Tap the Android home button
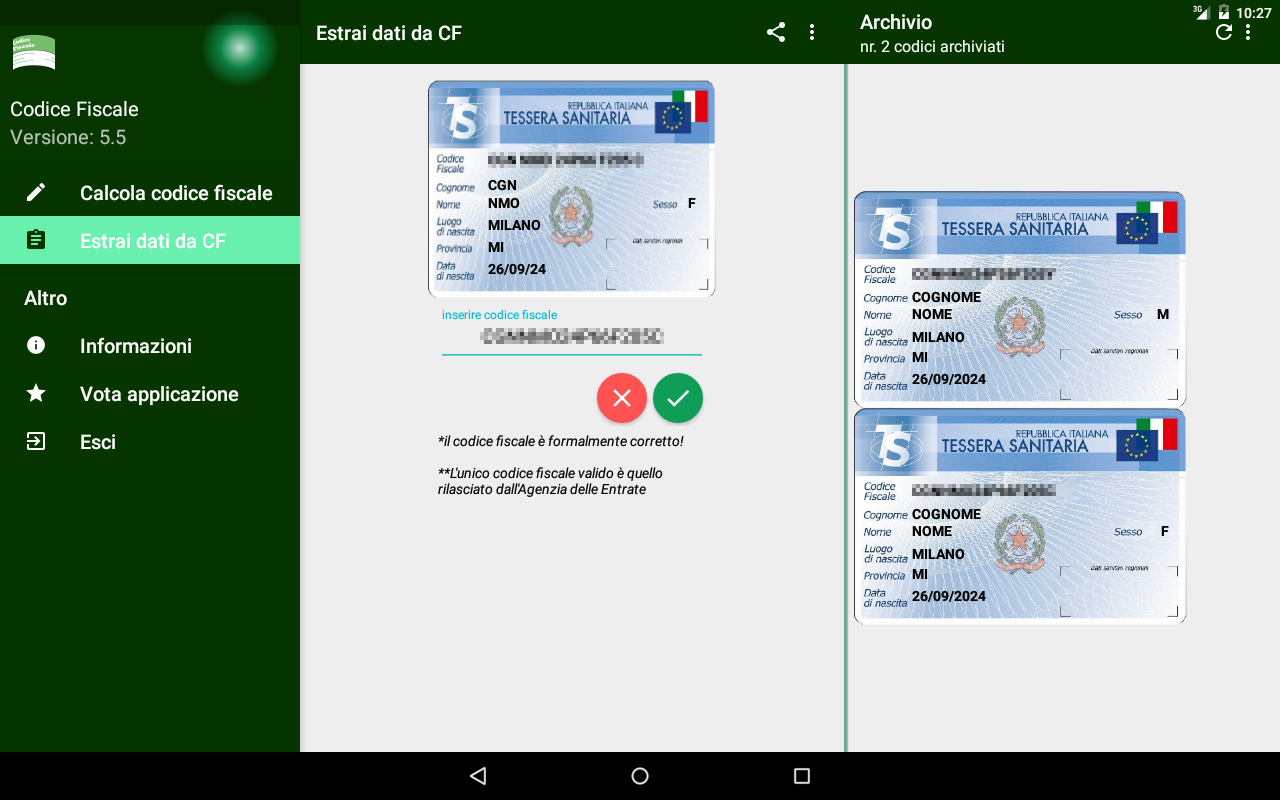 (x=640, y=776)
